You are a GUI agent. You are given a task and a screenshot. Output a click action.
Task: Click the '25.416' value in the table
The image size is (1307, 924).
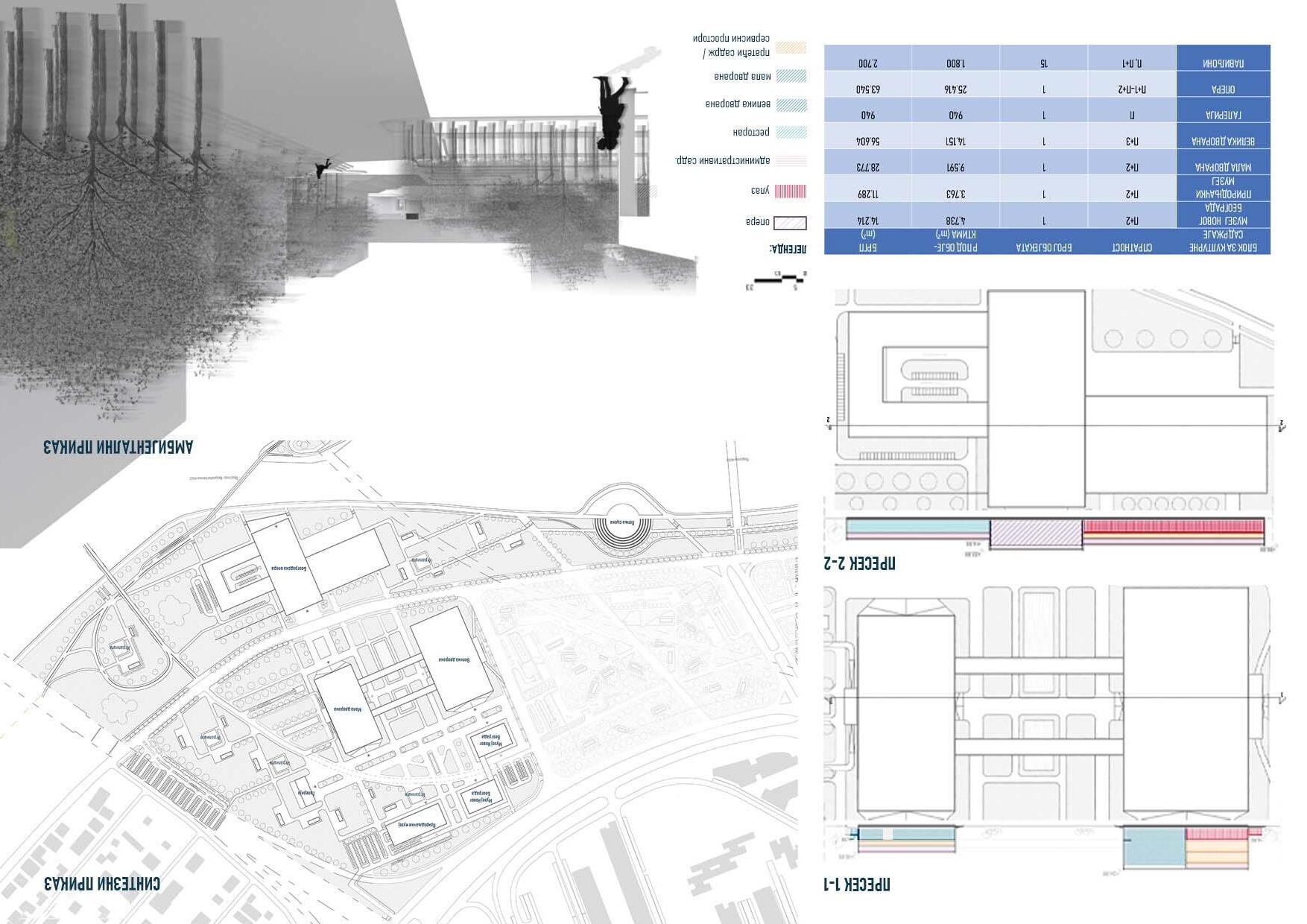pos(956,89)
